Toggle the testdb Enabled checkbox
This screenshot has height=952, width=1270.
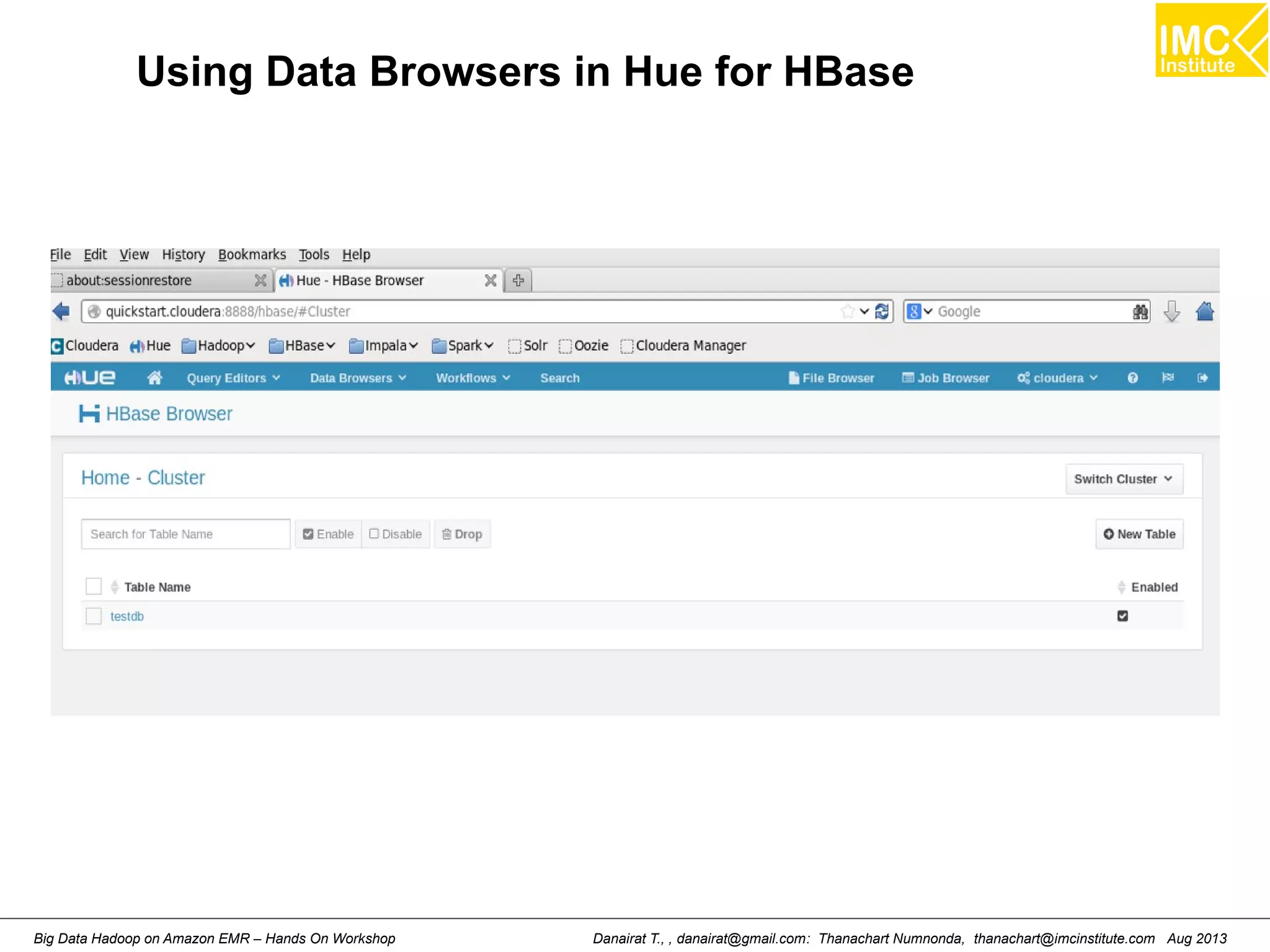tap(1122, 616)
